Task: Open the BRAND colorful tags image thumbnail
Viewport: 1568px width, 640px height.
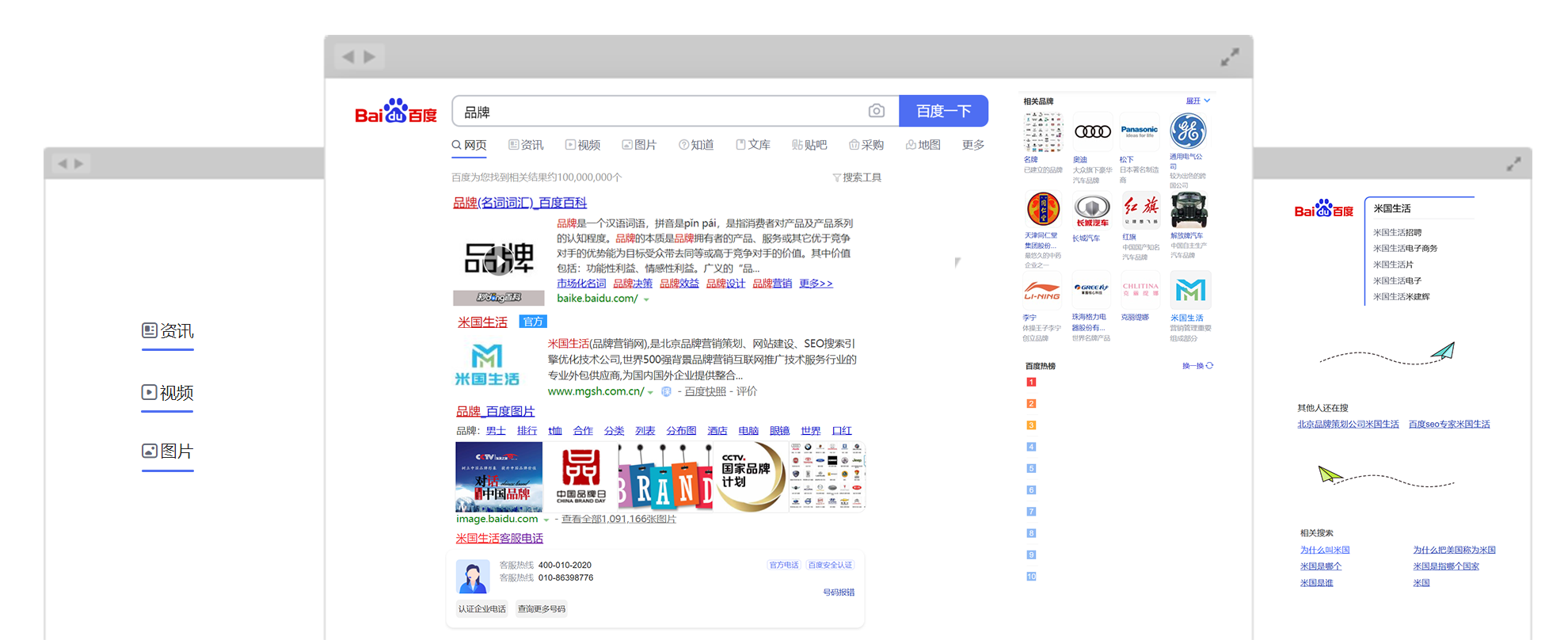Action: (664, 477)
